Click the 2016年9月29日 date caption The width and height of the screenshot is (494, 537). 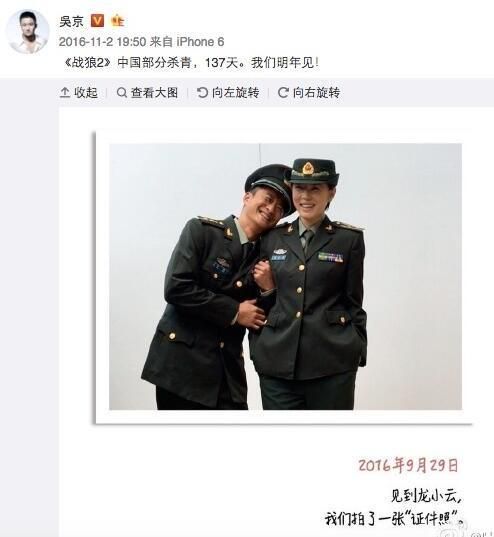point(408,465)
